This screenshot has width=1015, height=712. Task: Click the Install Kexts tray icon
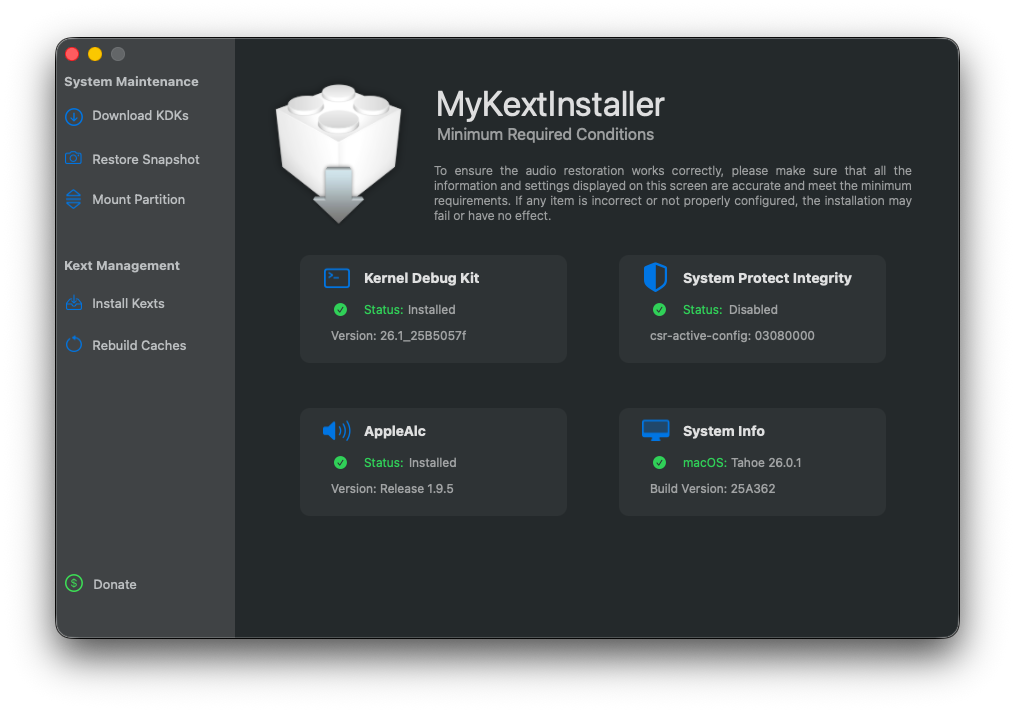(74, 303)
